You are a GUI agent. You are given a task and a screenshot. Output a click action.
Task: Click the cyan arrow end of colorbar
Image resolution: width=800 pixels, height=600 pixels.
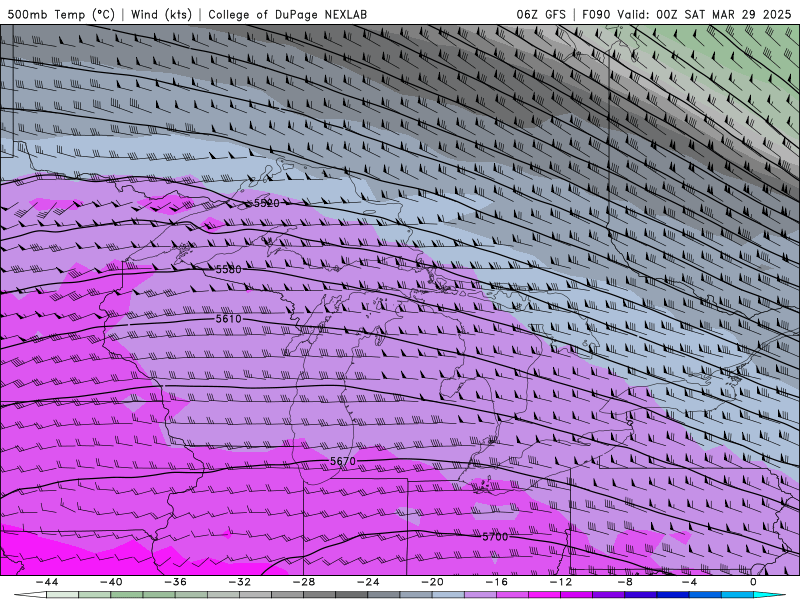(x=770, y=595)
